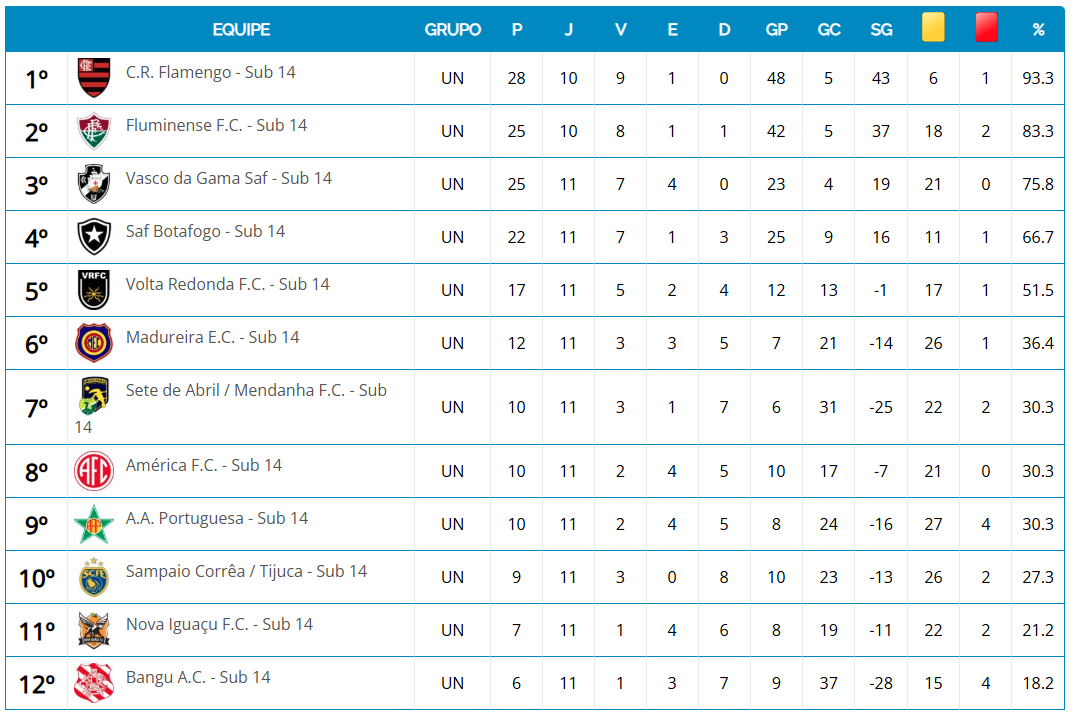This screenshot has height=721, width=1073.
Task: Click the yellow card column header
Action: click(933, 28)
